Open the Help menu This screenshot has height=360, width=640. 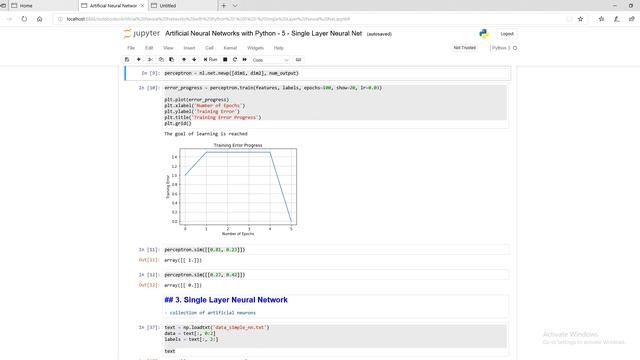[278, 48]
